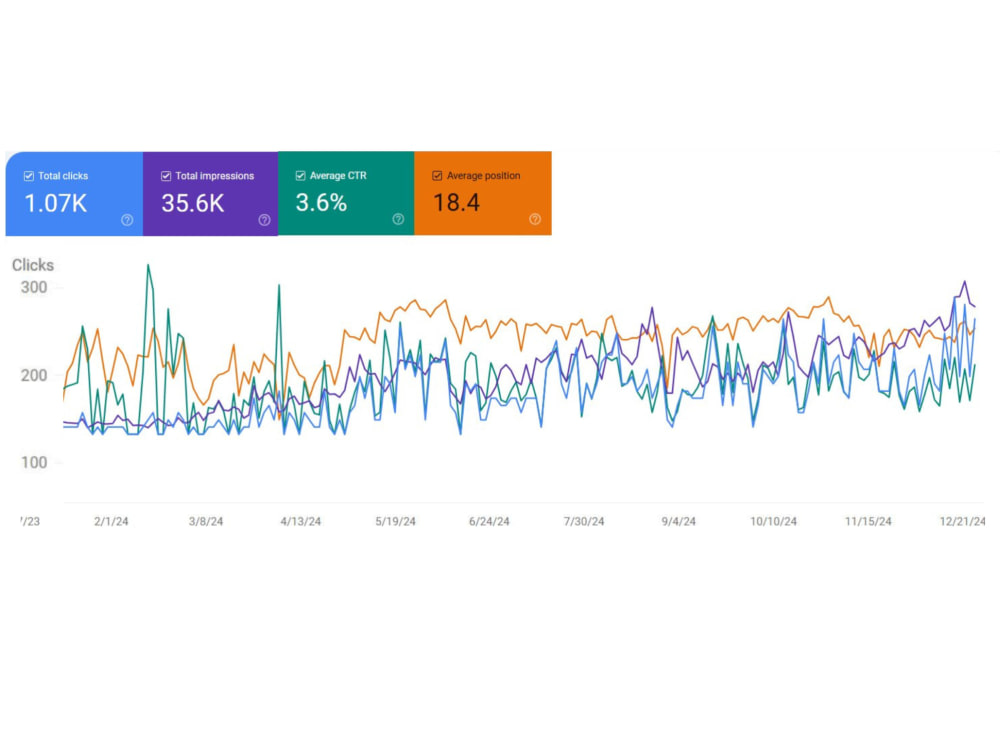Select the 1.07K total clicks value

[55, 203]
